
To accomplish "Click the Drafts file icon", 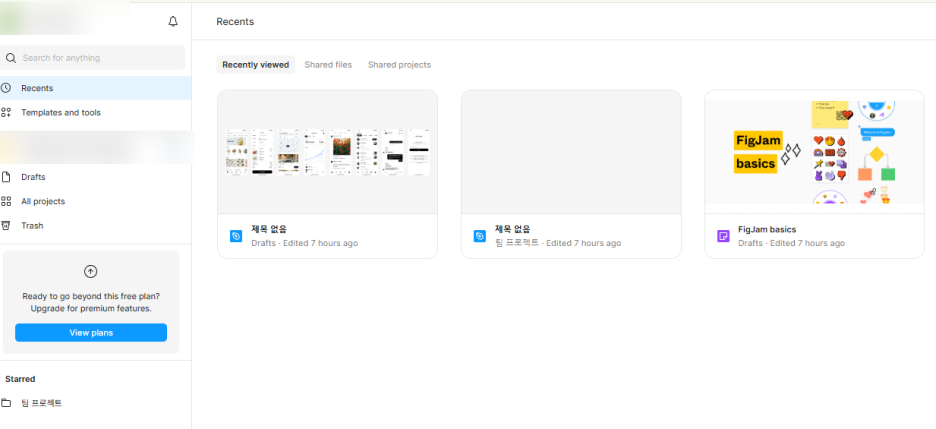I will 6,177.
